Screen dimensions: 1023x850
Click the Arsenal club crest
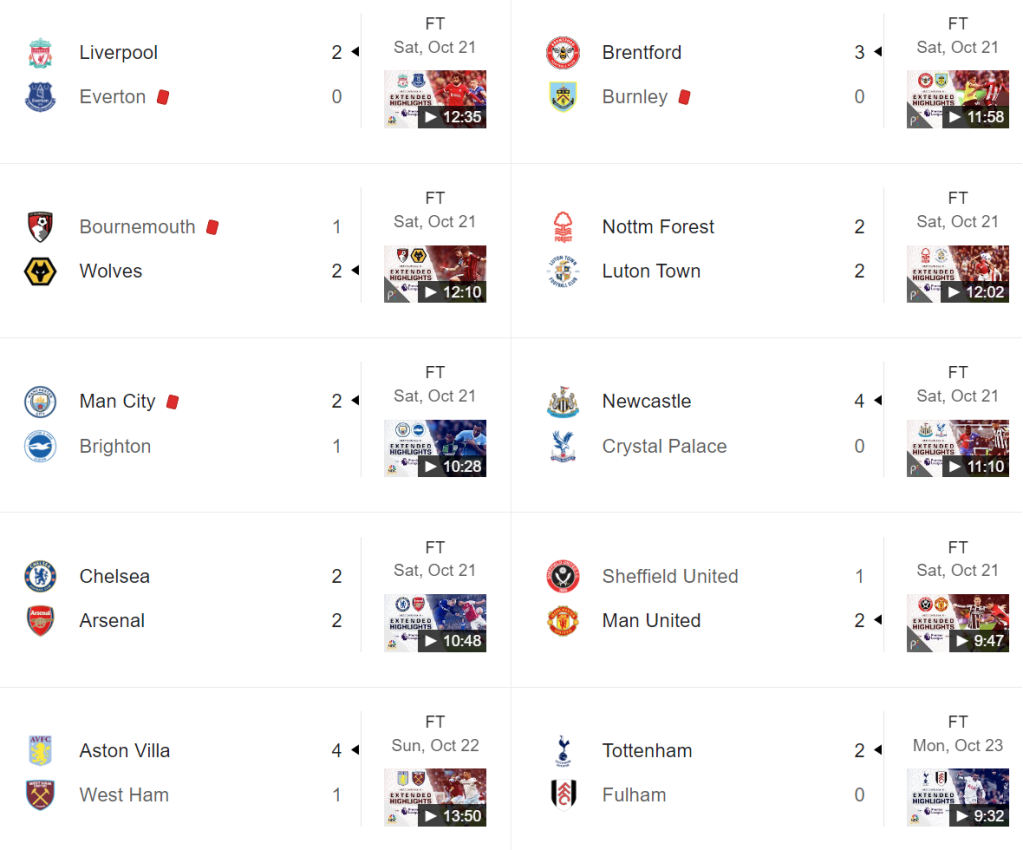[x=40, y=621]
